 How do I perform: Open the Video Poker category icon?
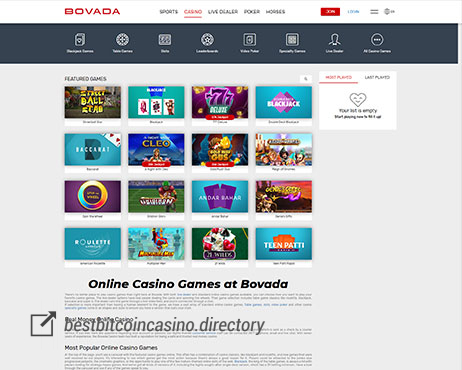[x=250, y=40]
